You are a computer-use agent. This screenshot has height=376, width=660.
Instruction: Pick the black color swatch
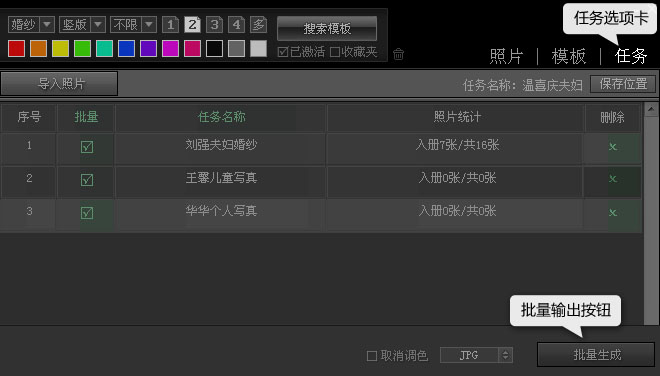[x=214, y=48]
